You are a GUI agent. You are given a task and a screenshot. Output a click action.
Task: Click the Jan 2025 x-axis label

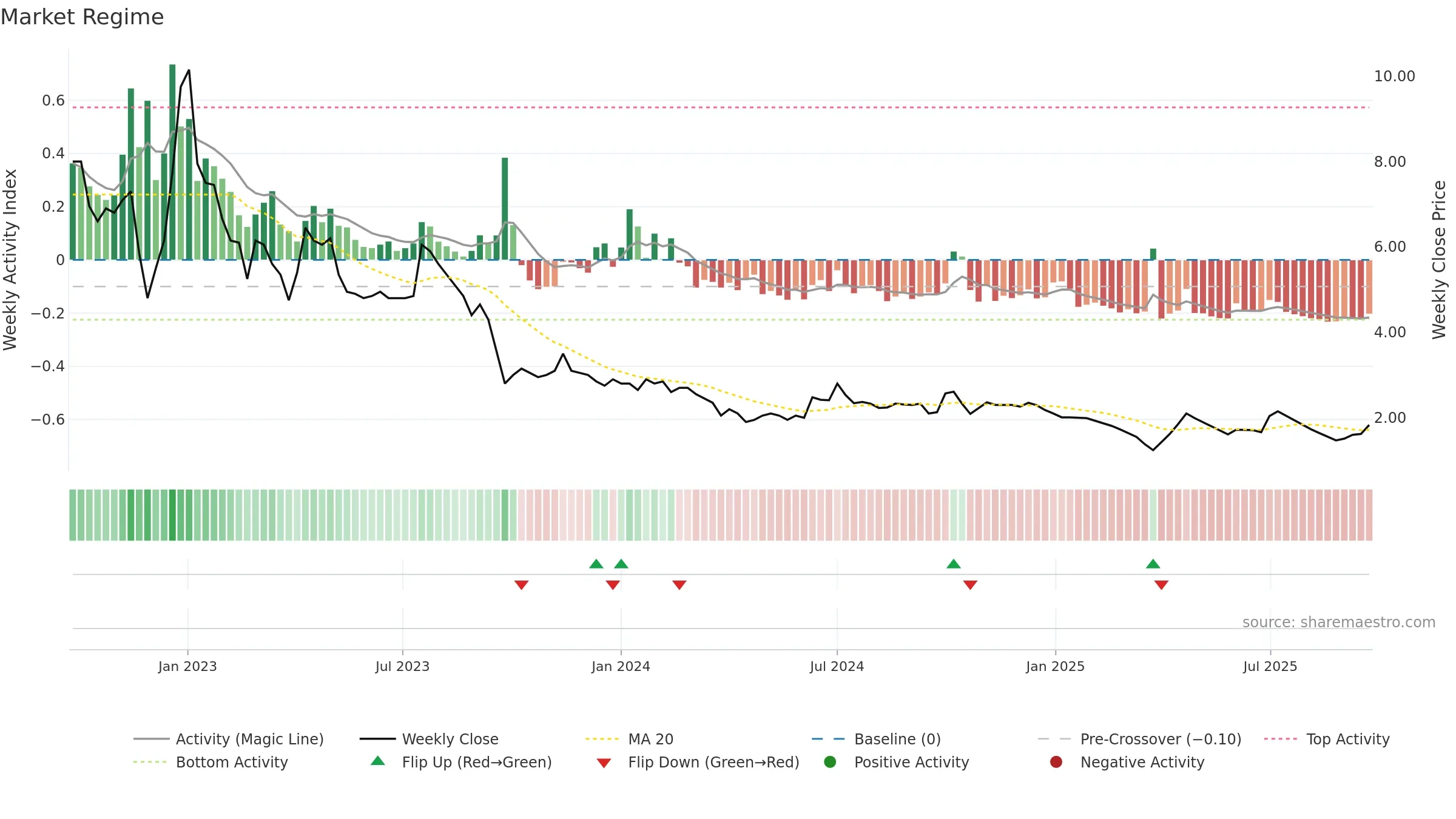coord(1055,666)
